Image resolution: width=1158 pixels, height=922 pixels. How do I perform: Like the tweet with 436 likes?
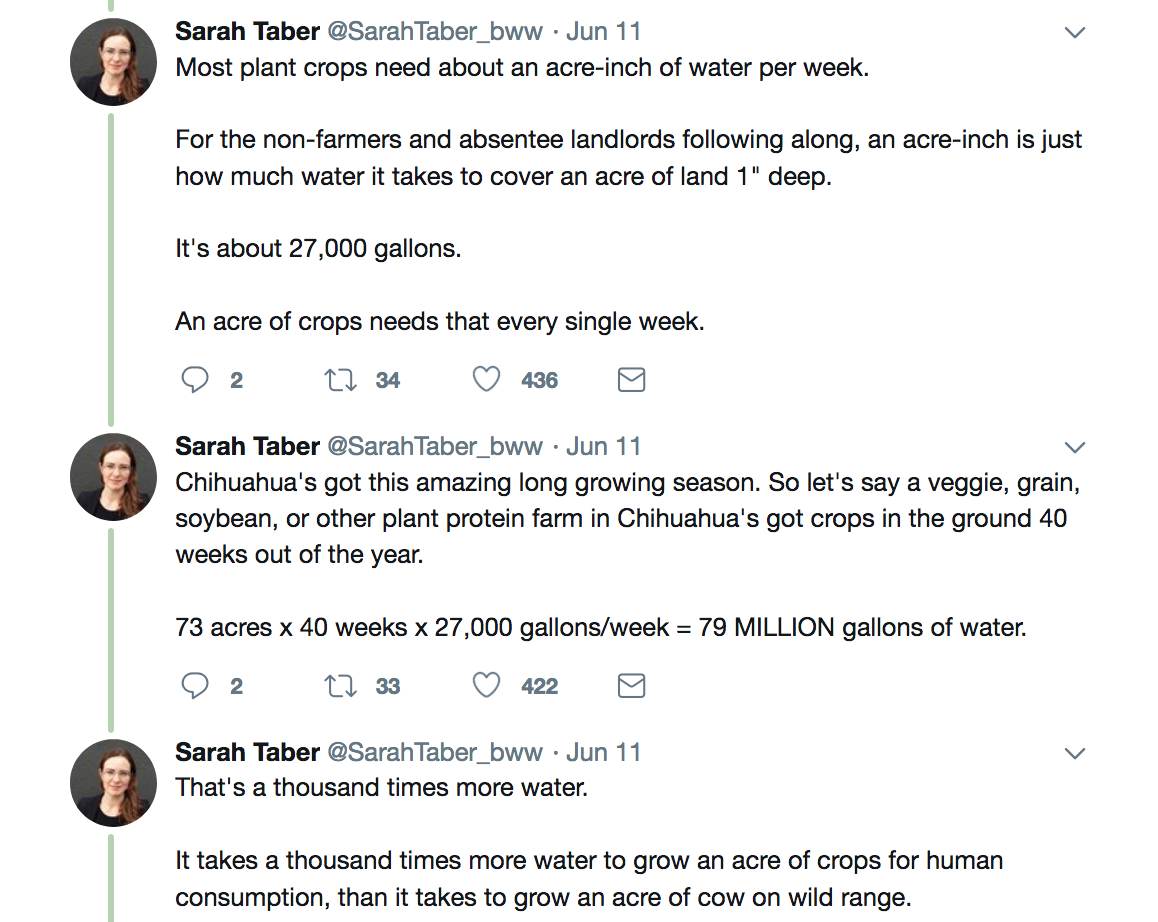(x=486, y=380)
